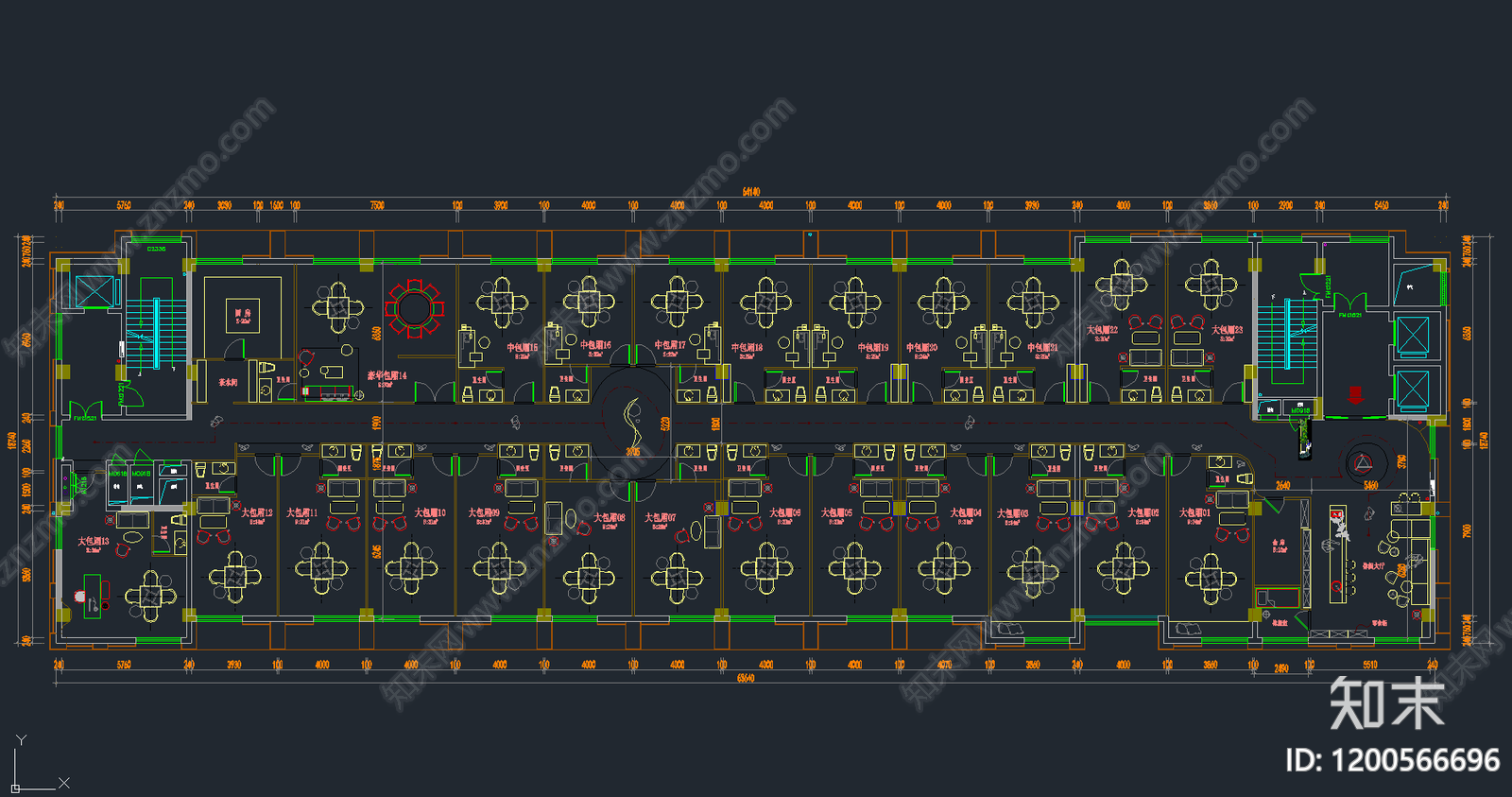Select the room label 中包厢19
This screenshot has height=797, width=1512.
click(x=873, y=347)
